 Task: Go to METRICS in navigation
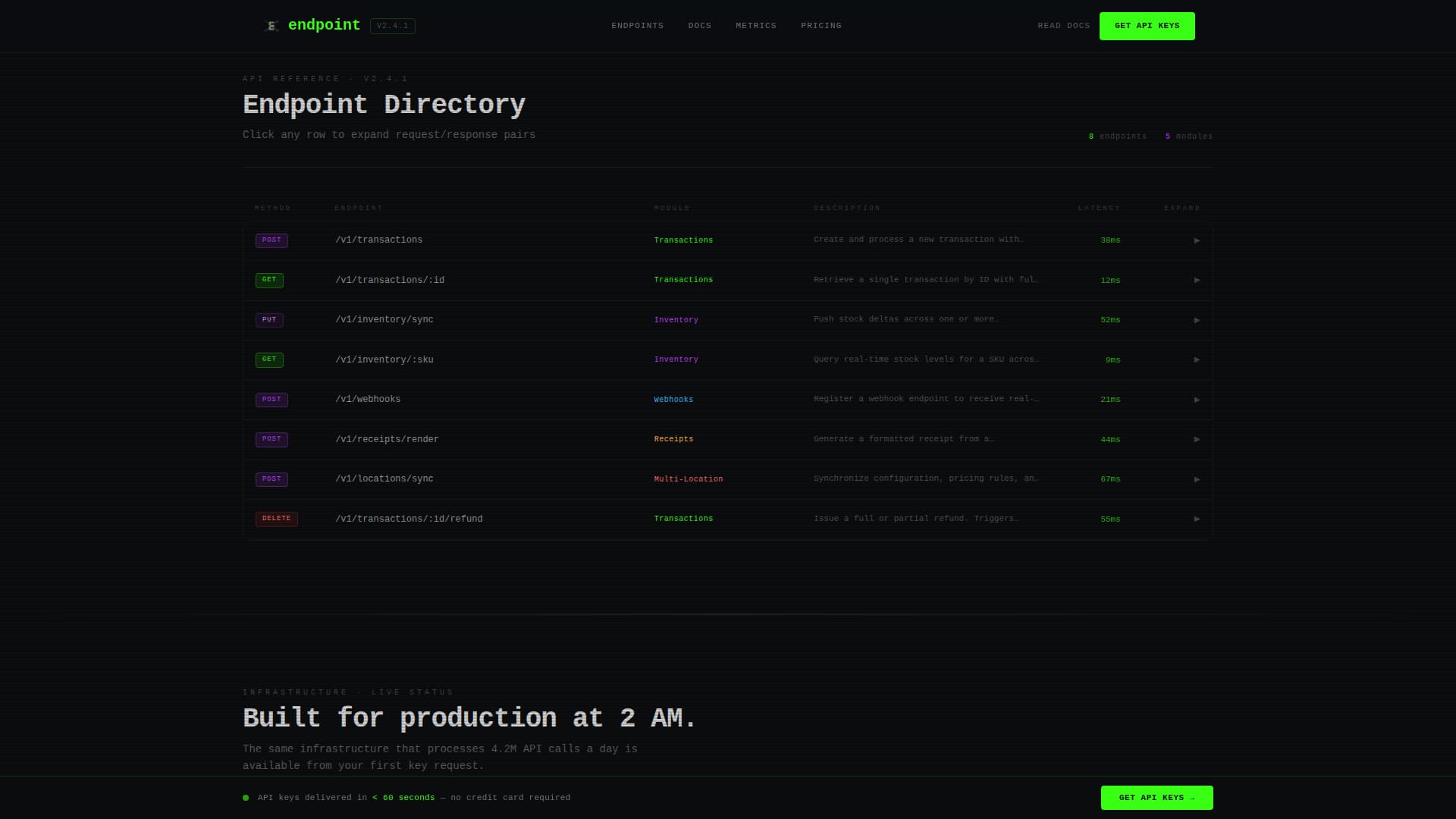tap(755, 26)
